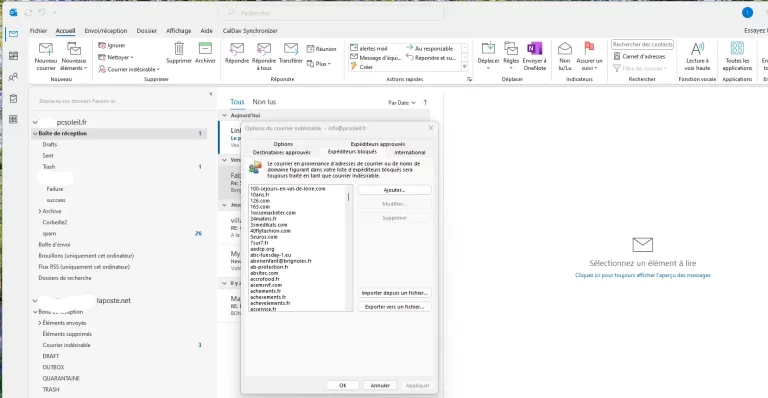This screenshot has height=398, width=768.
Task: Switch to the Dossier ribbon tab
Action: tap(146, 31)
